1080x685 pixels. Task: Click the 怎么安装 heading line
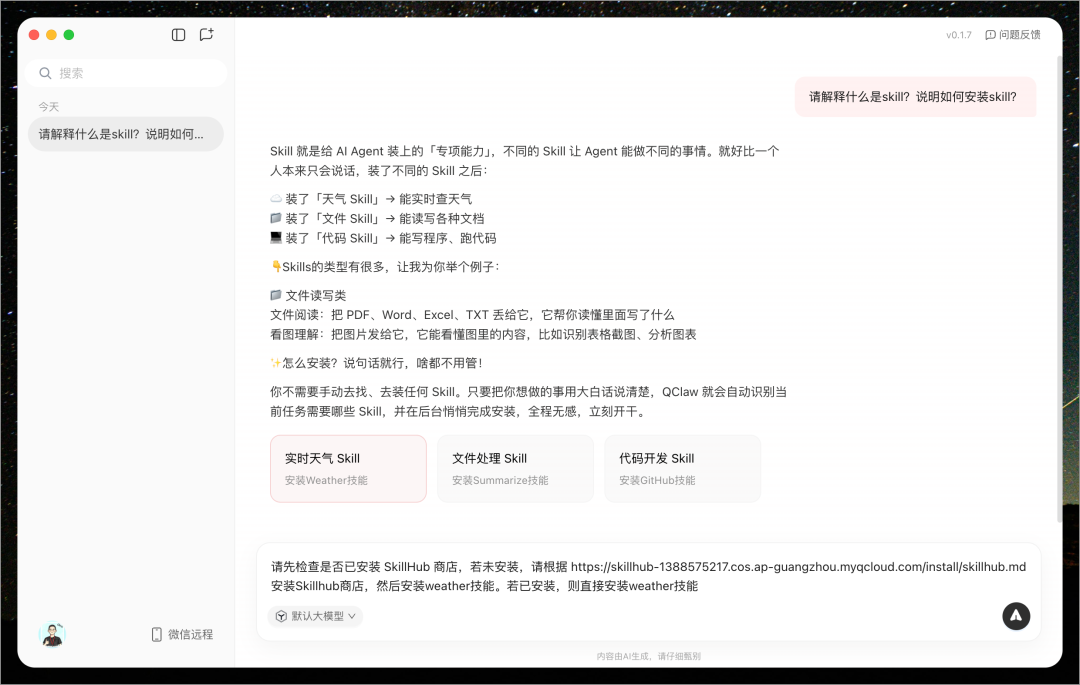click(x=376, y=363)
